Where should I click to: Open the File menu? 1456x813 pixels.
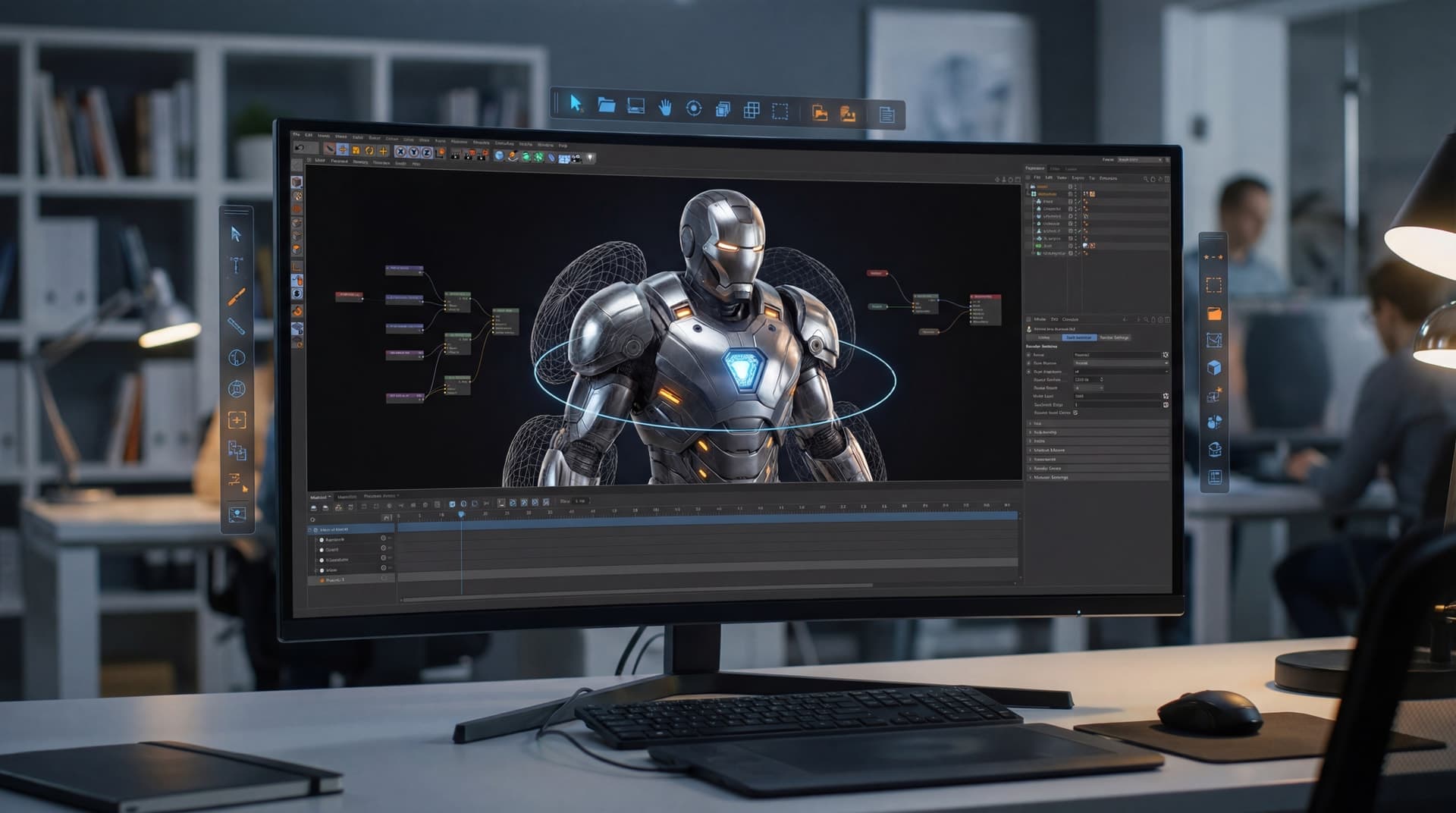pyautogui.click(x=297, y=134)
